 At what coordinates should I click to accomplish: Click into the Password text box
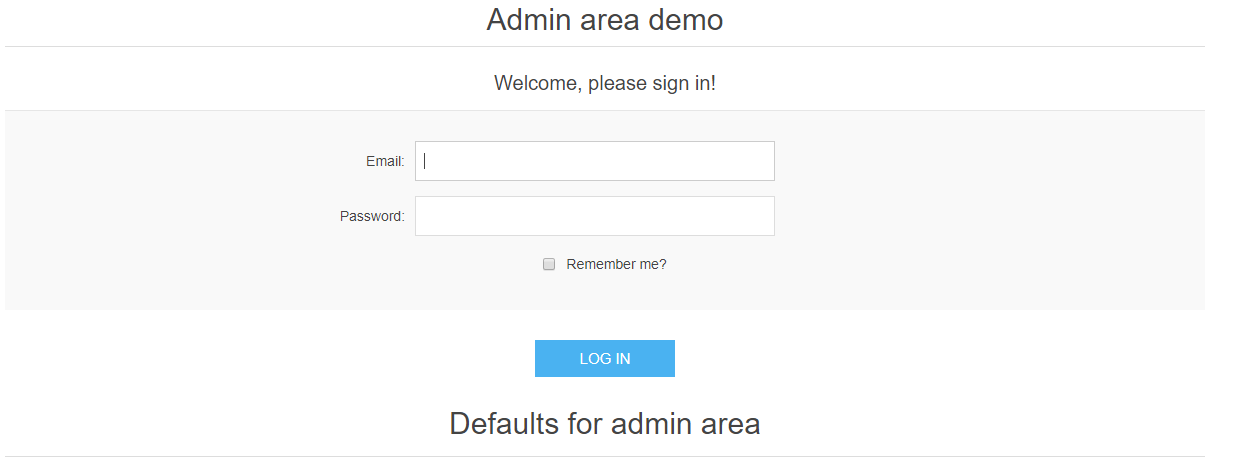[594, 216]
